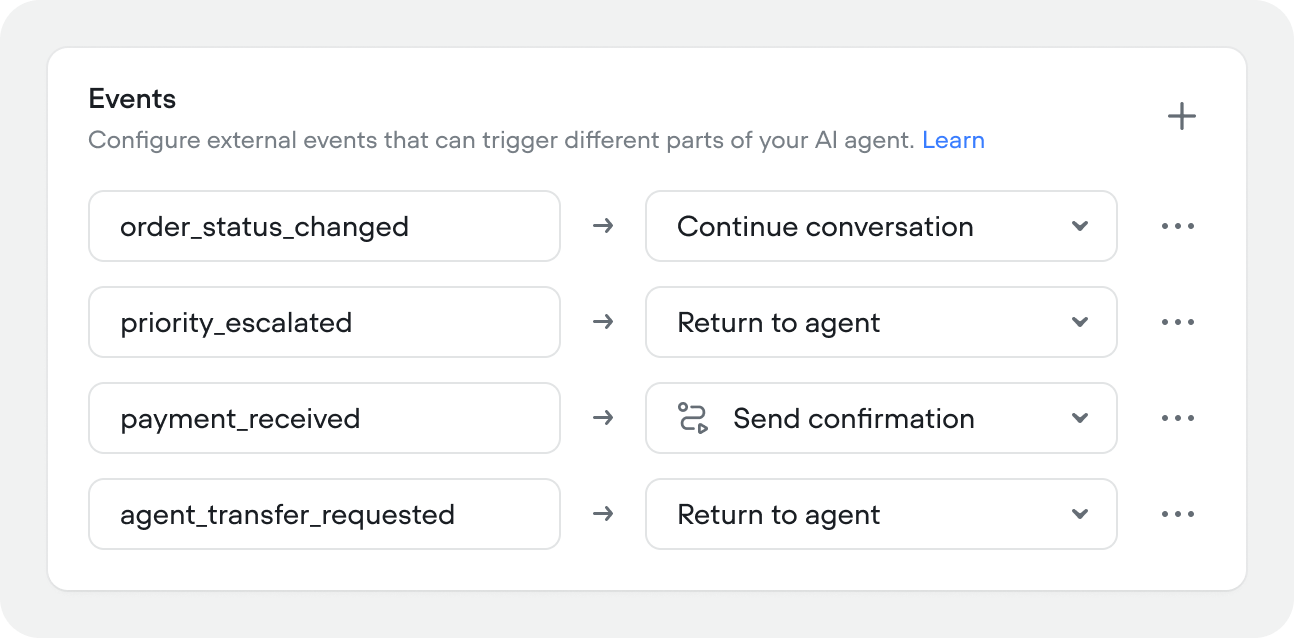Click the arrow icon next to priority_escalated
Screen dimensions: 1294x638
coord(603,322)
